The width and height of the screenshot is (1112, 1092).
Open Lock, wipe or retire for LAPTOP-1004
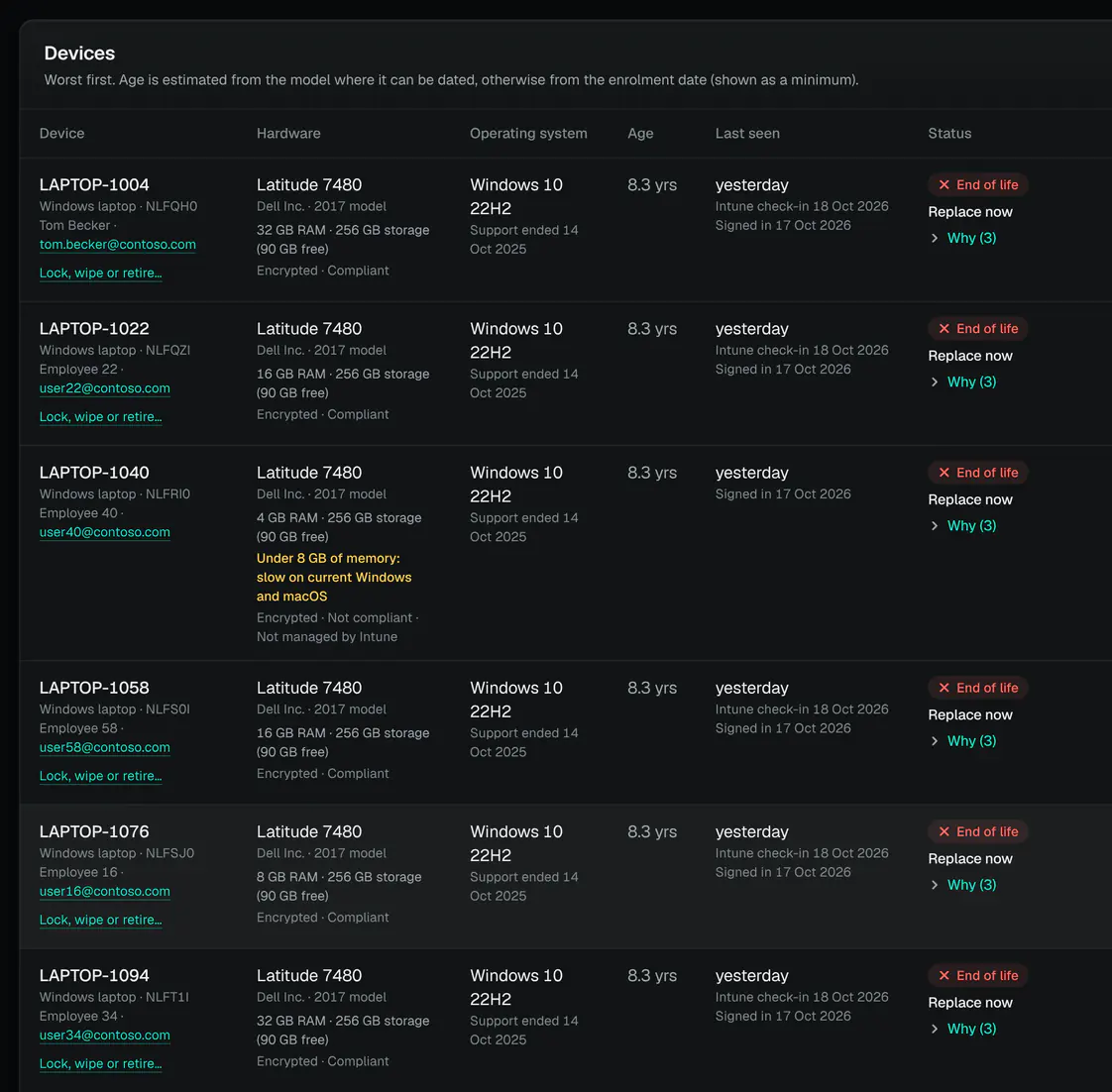pos(101,273)
